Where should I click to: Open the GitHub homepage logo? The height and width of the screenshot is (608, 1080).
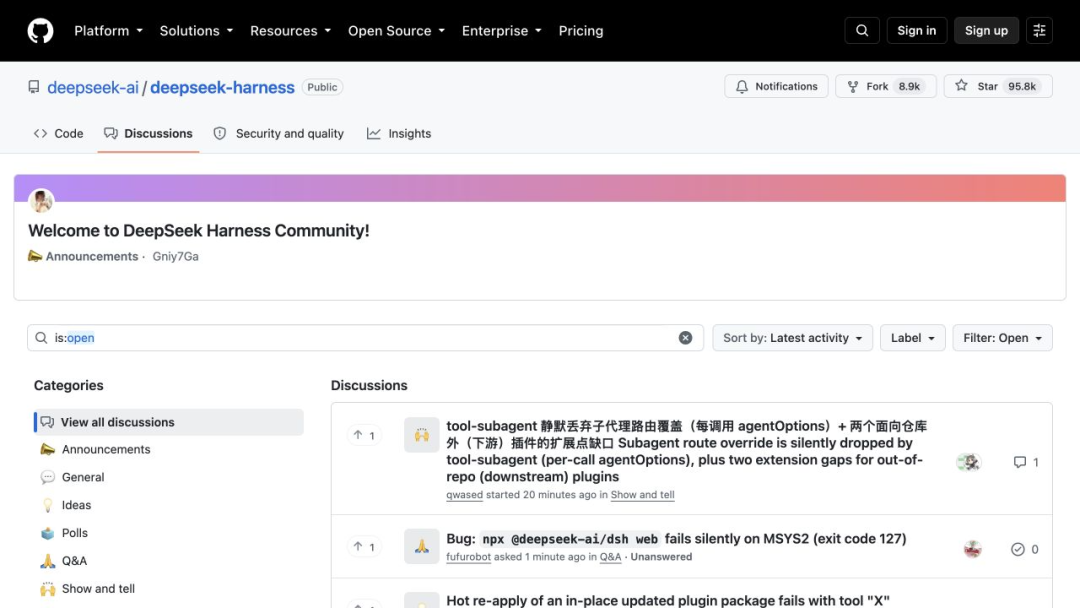click(x=41, y=31)
